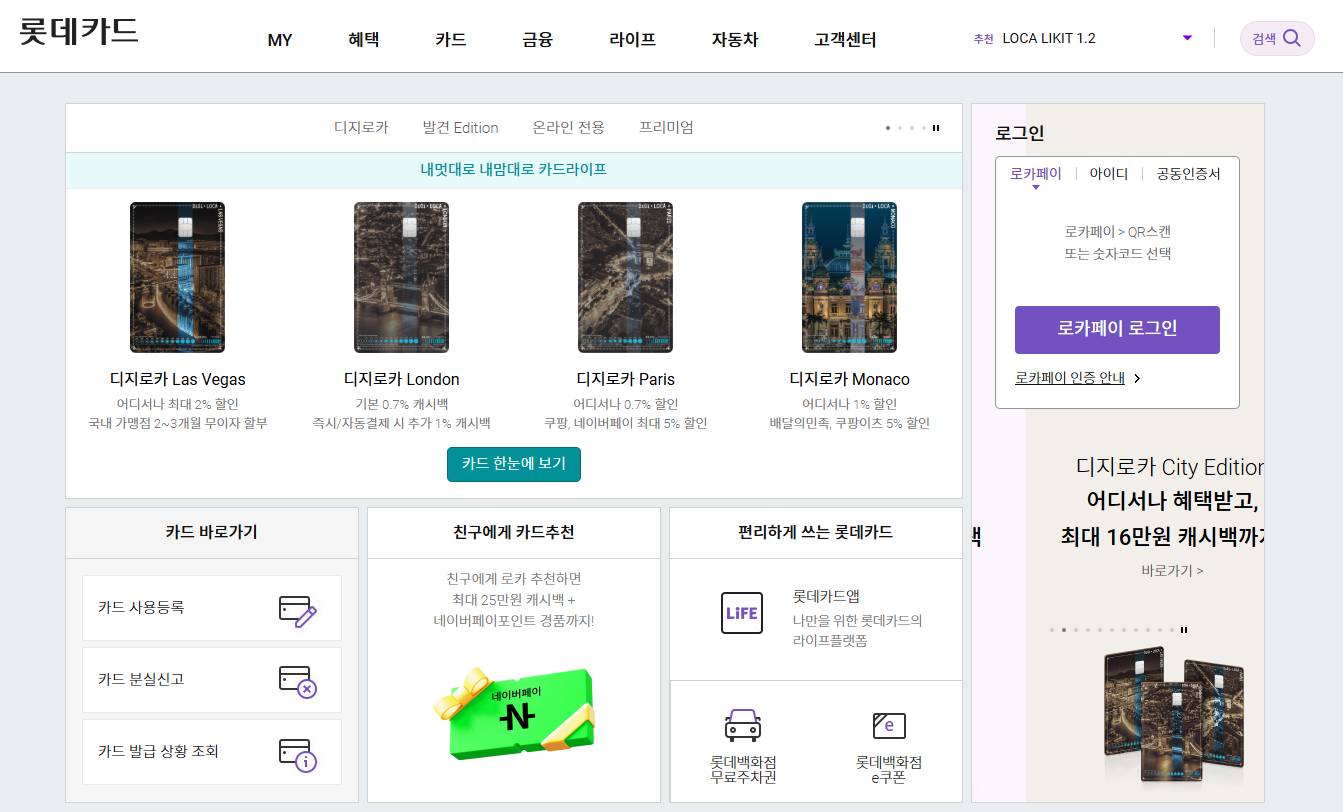
Task: Switch to the 발견 Edition tab
Action: (x=460, y=128)
